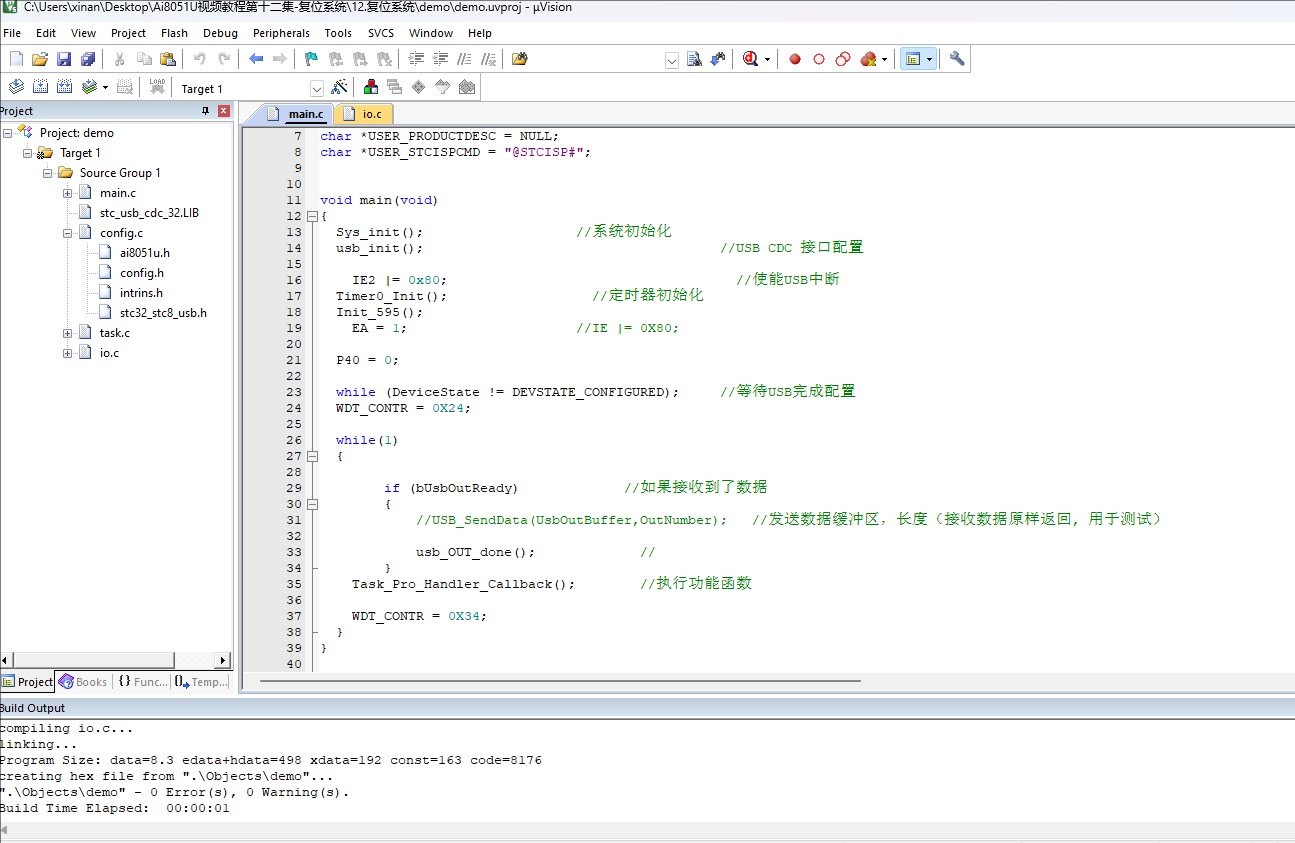
Task: Click the Paste clipboard icon
Action: tap(168, 59)
